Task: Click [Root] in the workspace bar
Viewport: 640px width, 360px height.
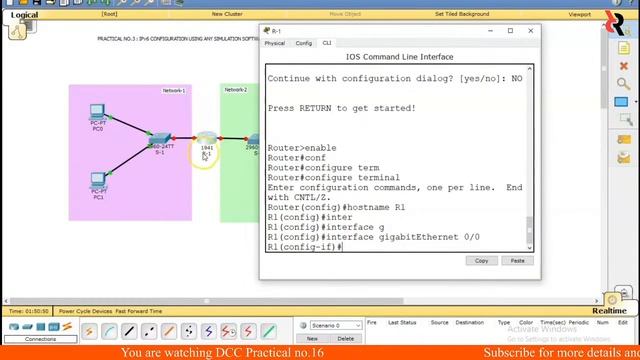Action: [109, 14]
